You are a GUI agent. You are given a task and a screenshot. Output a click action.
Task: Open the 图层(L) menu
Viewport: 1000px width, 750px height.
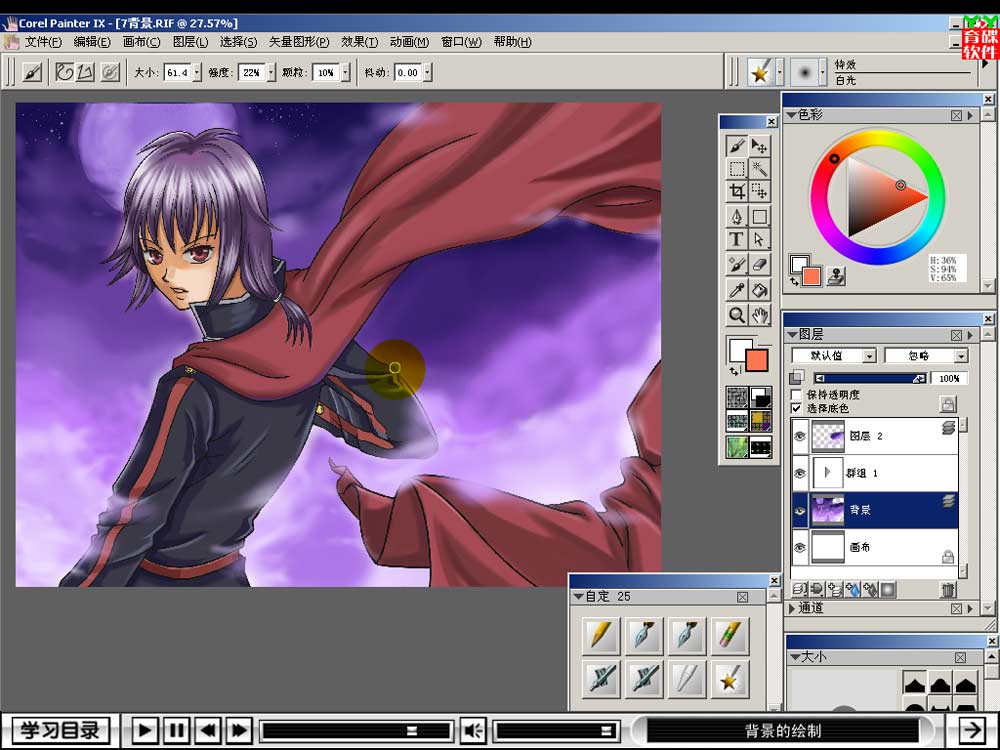[190, 42]
